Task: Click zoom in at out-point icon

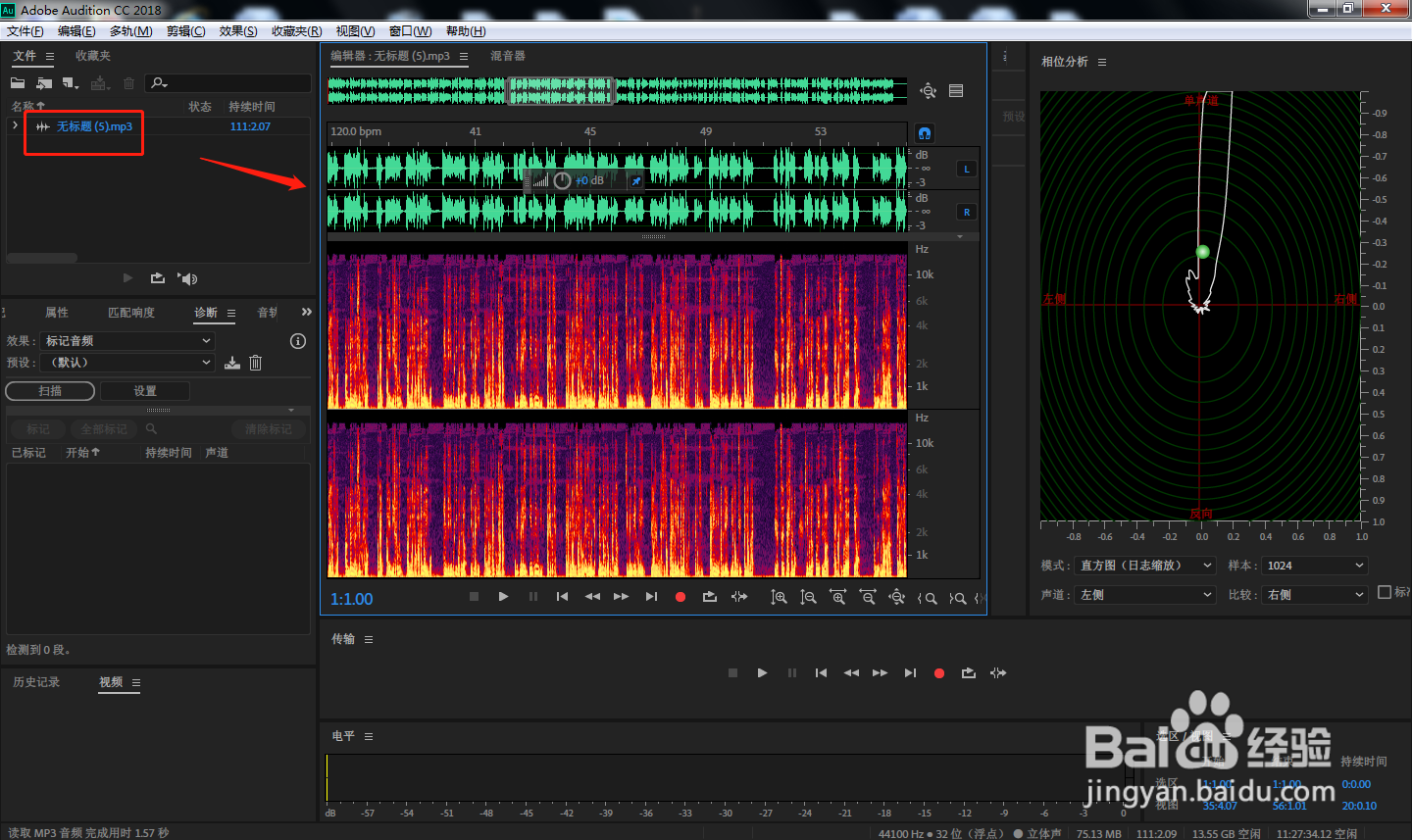Action: [x=958, y=598]
